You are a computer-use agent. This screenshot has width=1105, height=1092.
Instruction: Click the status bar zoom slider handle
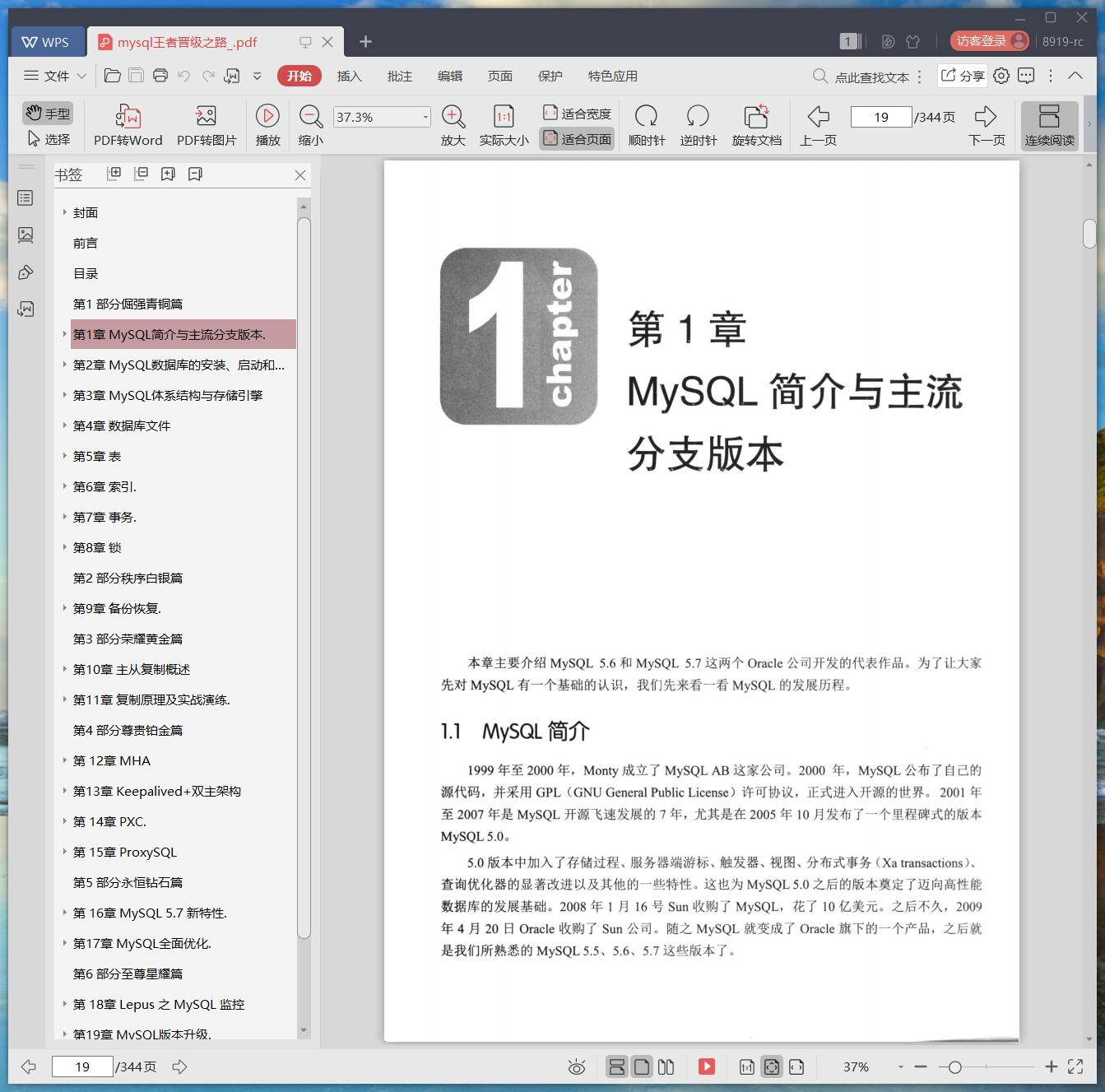[x=954, y=1067]
